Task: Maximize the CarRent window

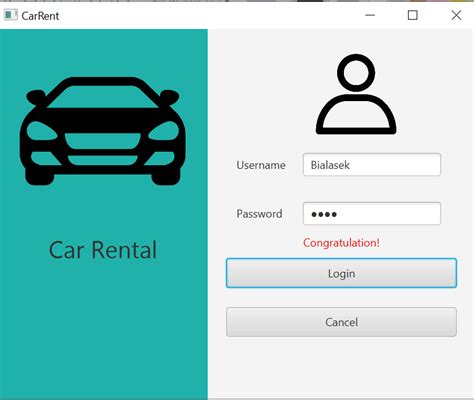Action: click(413, 15)
